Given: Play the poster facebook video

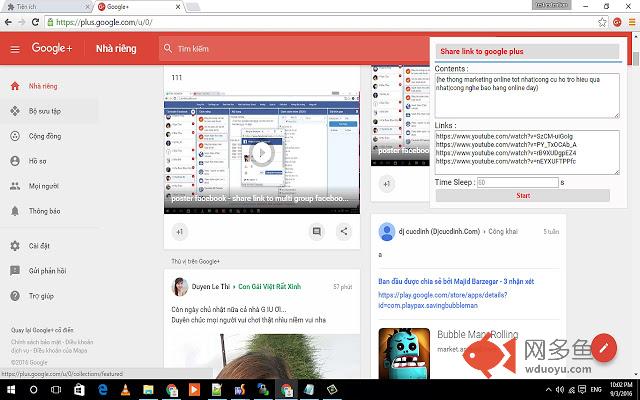Looking at the screenshot, I should (x=262, y=153).
